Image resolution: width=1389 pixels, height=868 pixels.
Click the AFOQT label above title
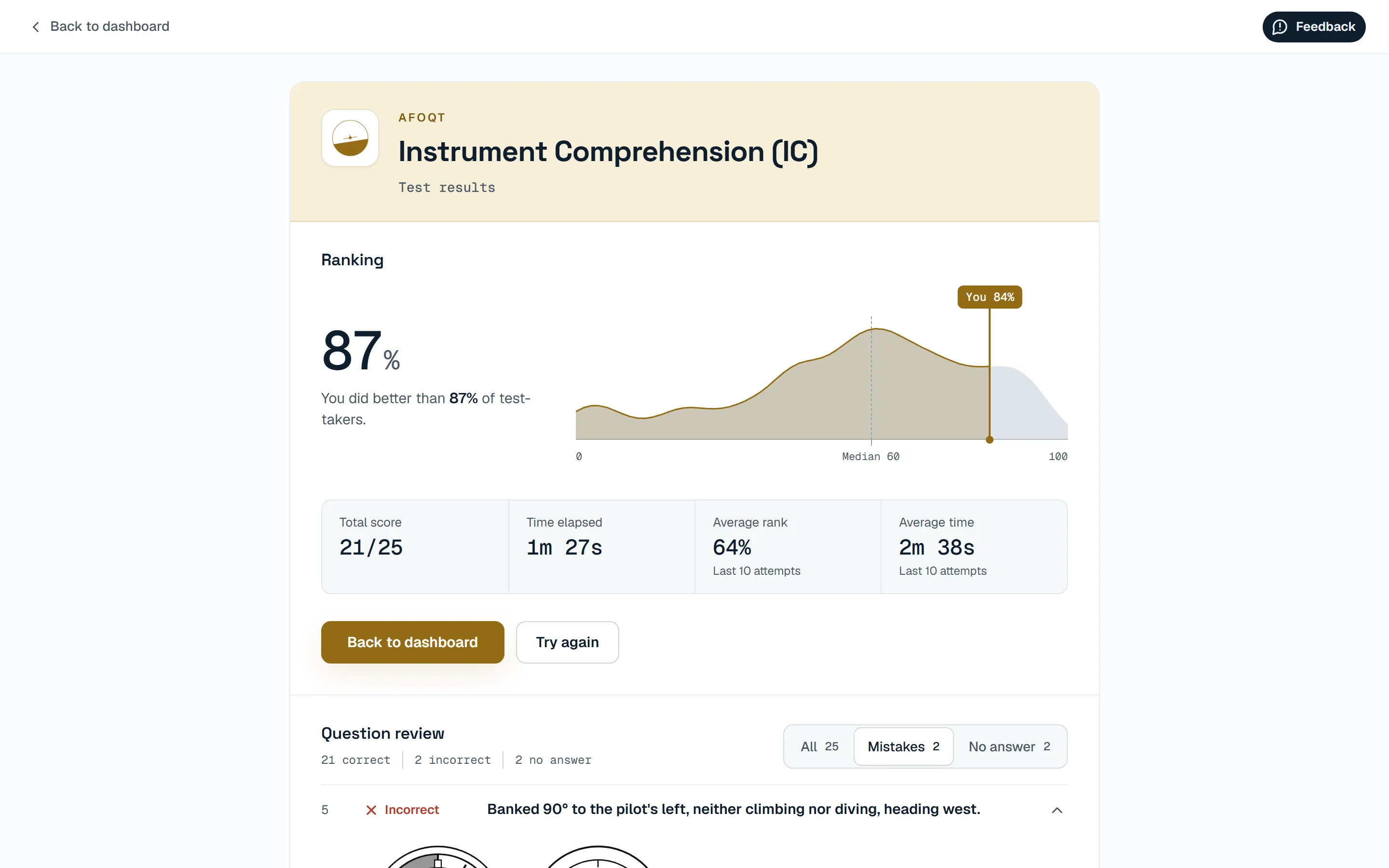(422, 118)
